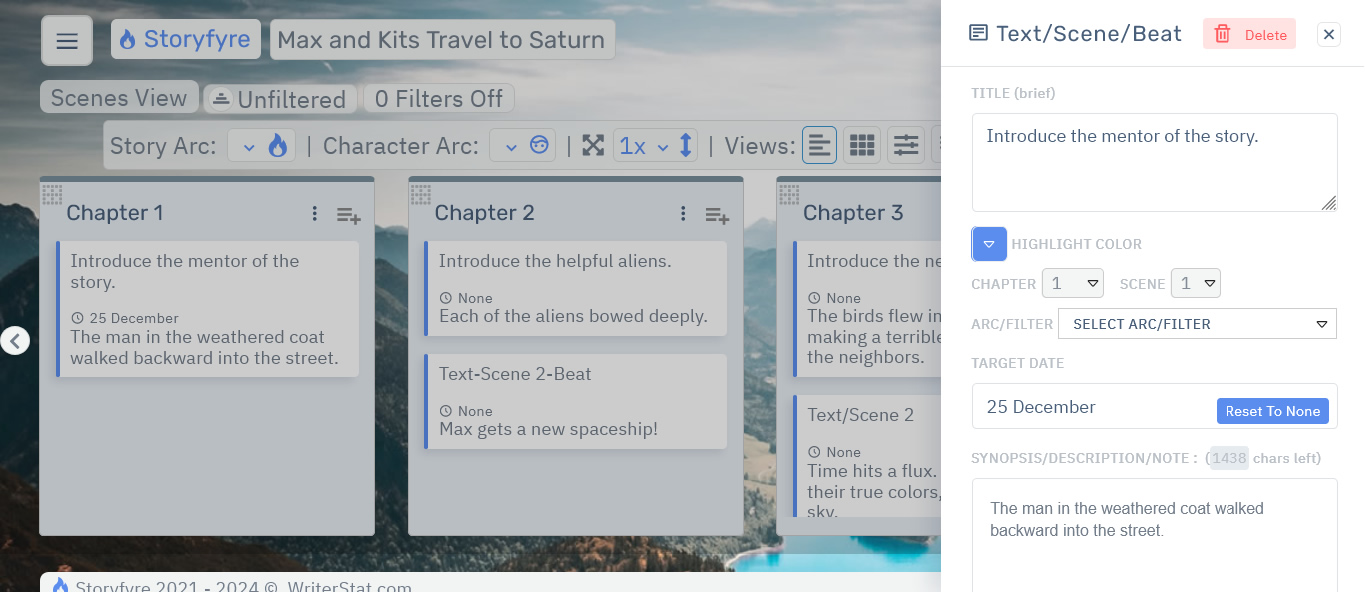Click into the Title text field
This screenshot has height=592, width=1365.
1153,162
